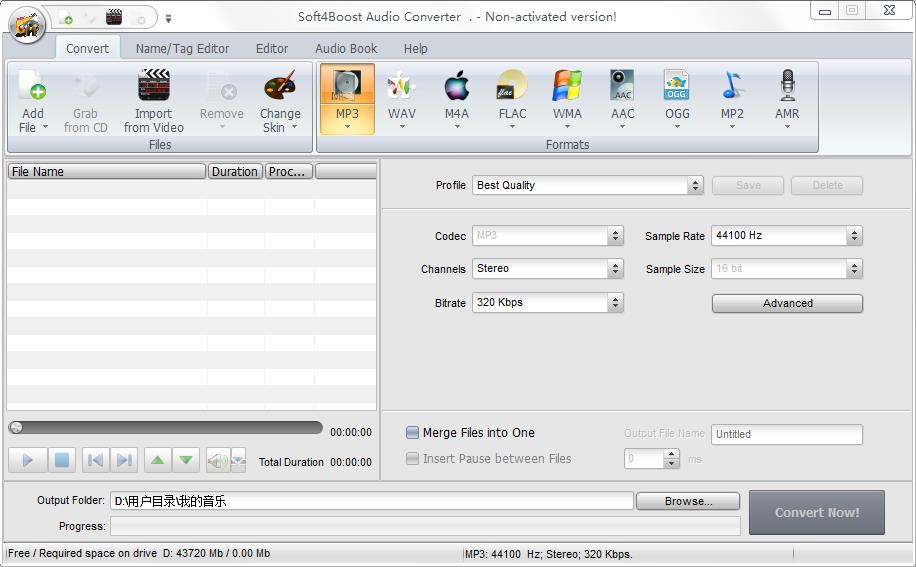Open the Bitrate dropdown
The height and width of the screenshot is (567, 916).
tap(615, 303)
